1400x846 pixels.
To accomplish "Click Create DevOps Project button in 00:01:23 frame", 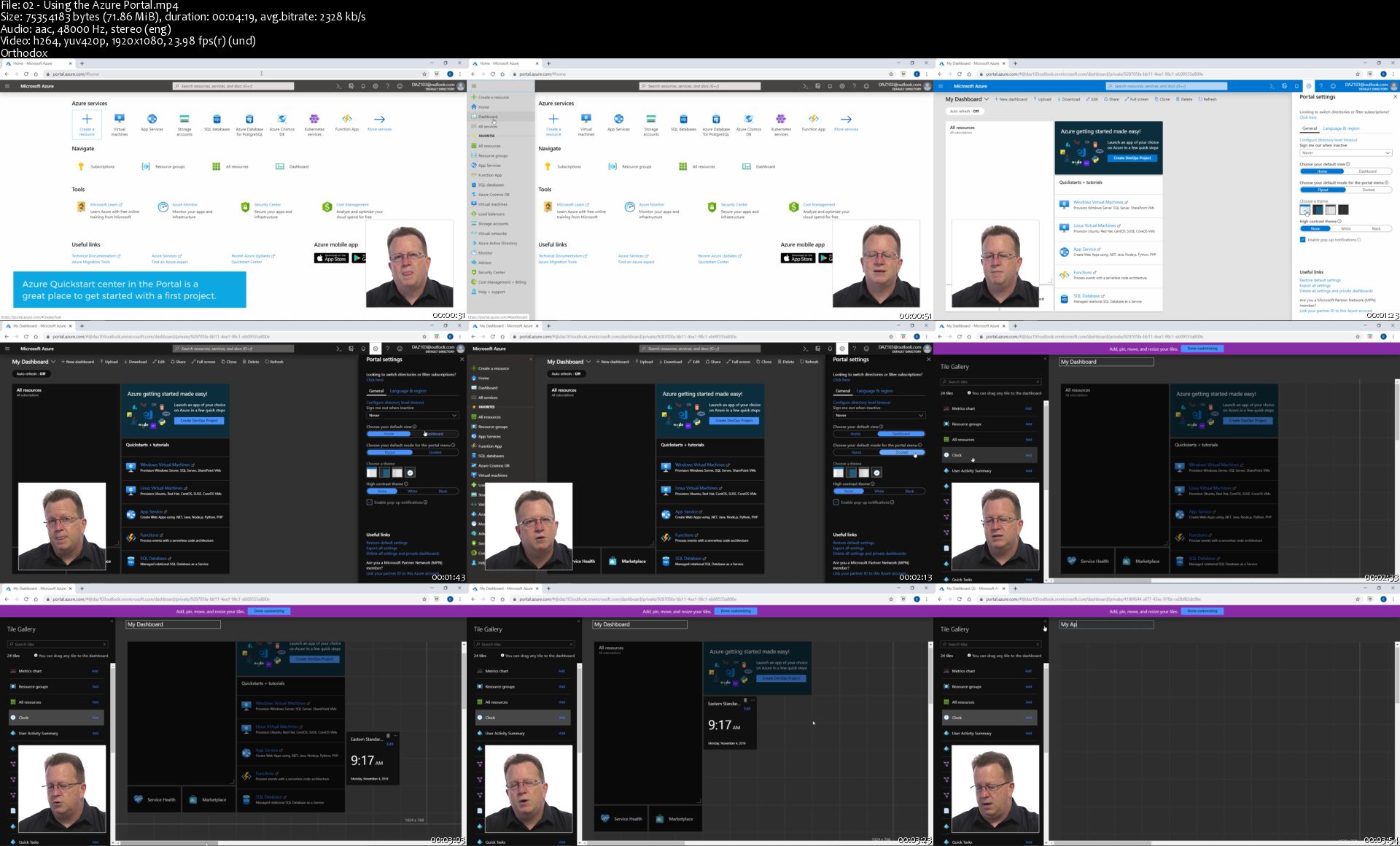I will (1132, 158).
